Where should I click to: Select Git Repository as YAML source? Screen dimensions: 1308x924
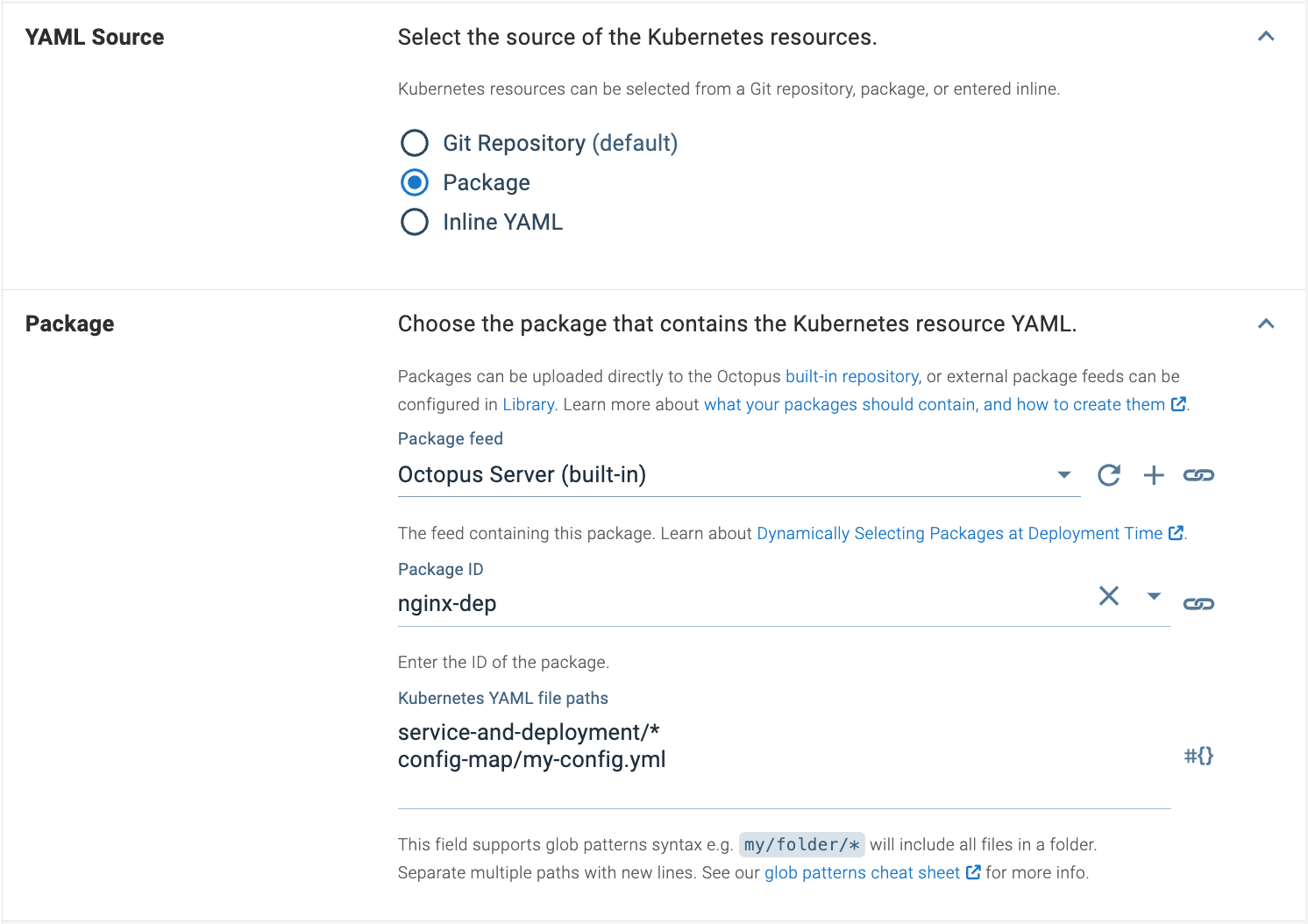(414, 142)
